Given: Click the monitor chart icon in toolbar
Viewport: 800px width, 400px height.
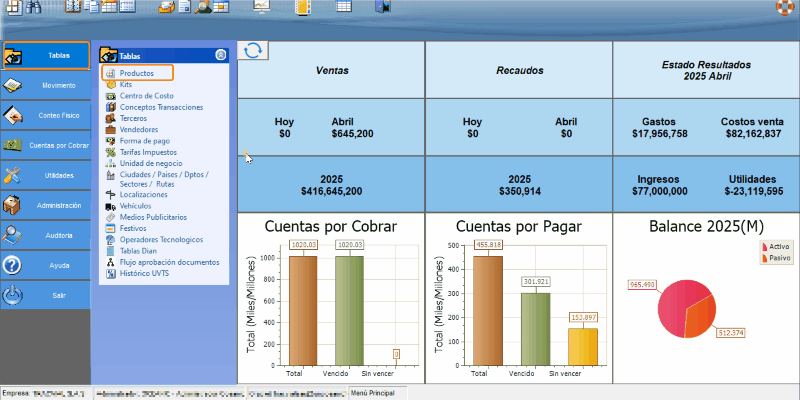Looking at the screenshot, I should (262, 7).
